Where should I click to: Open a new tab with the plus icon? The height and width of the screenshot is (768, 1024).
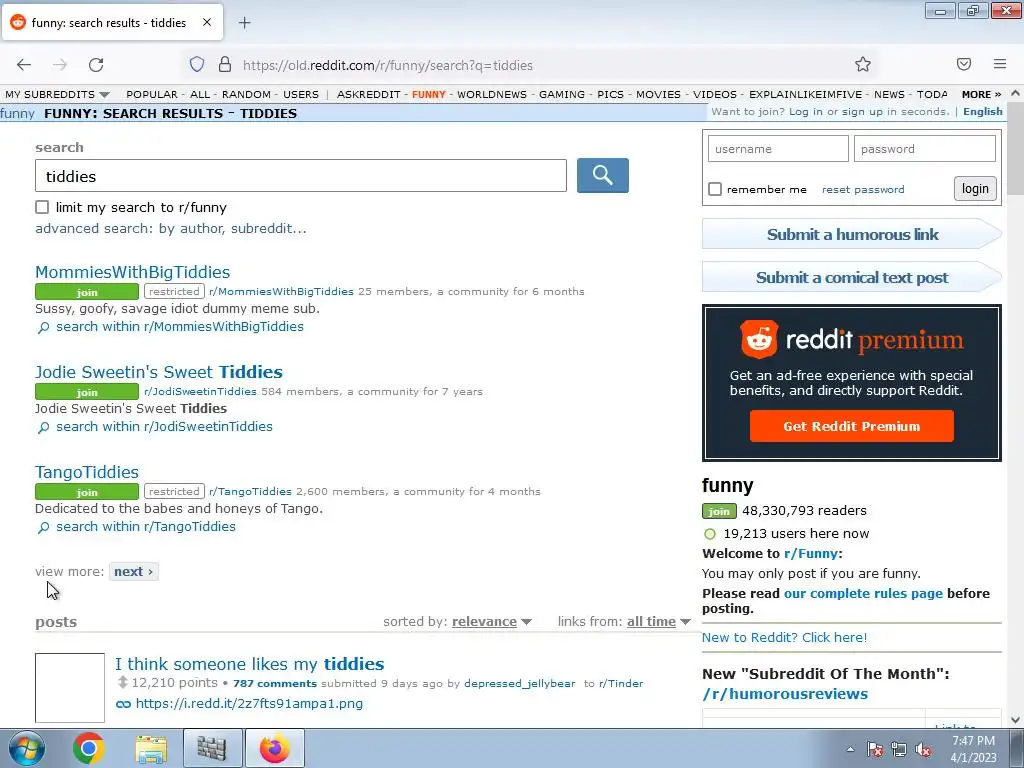coord(244,23)
